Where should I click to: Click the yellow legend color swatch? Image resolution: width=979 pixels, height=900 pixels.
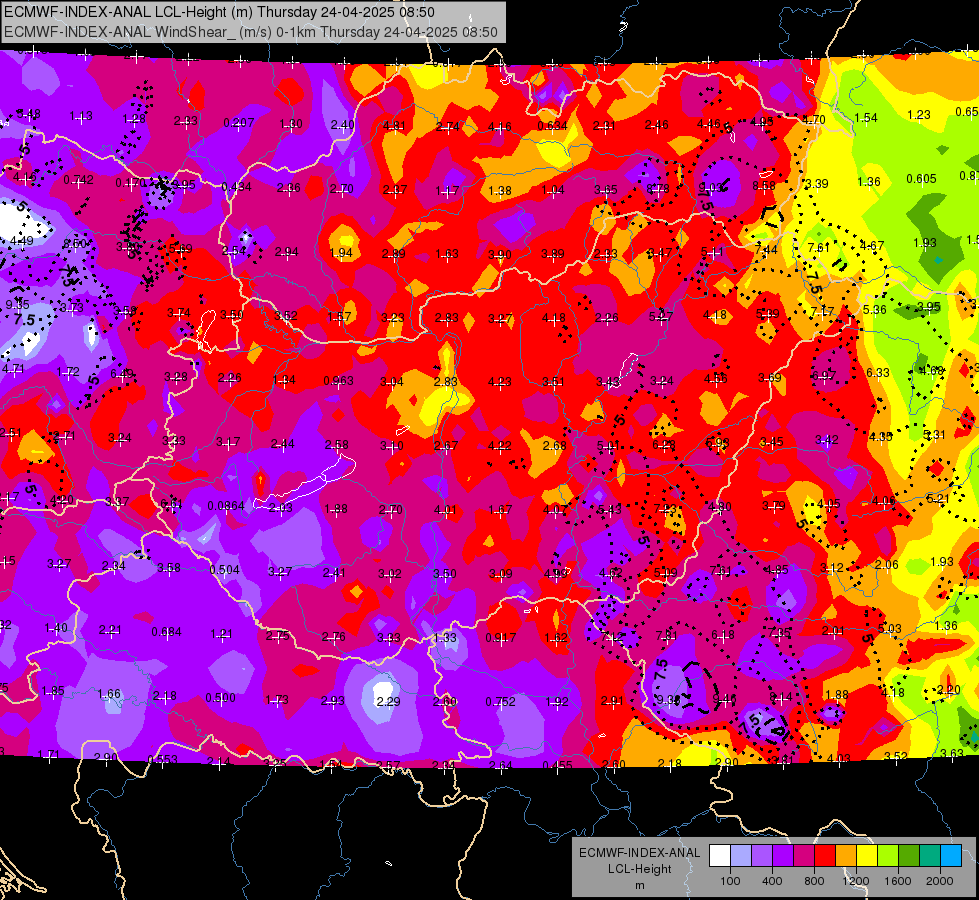tap(867, 856)
